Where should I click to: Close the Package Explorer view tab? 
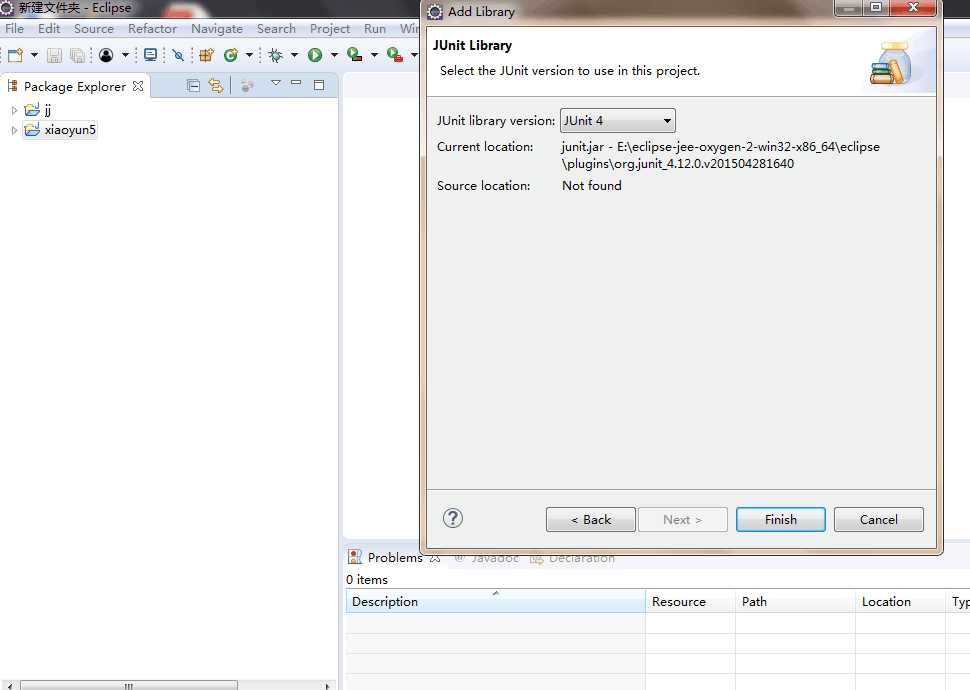tap(138, 86)
